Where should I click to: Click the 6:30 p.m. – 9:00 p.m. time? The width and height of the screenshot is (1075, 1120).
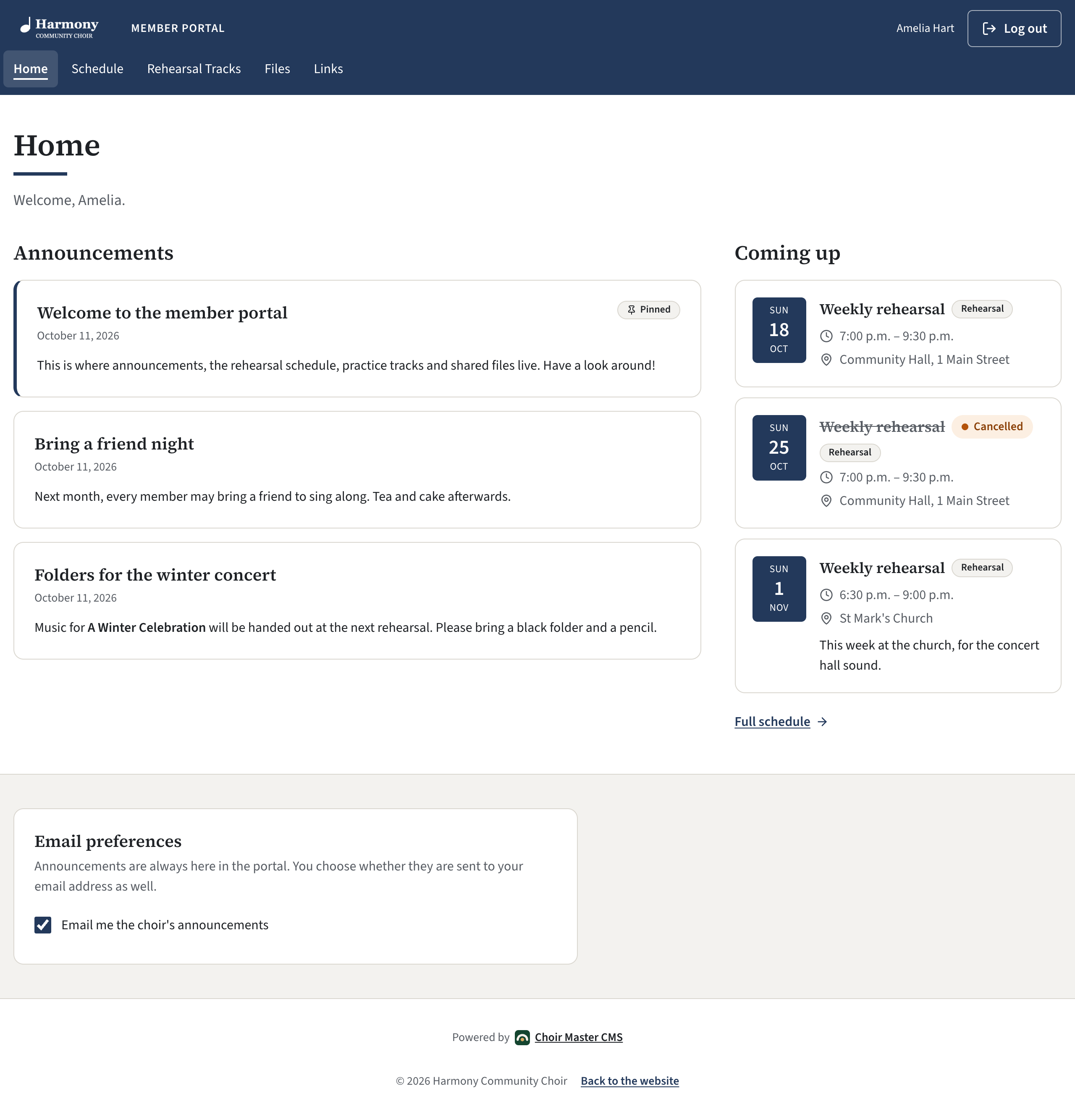click(x=896, y=595)
